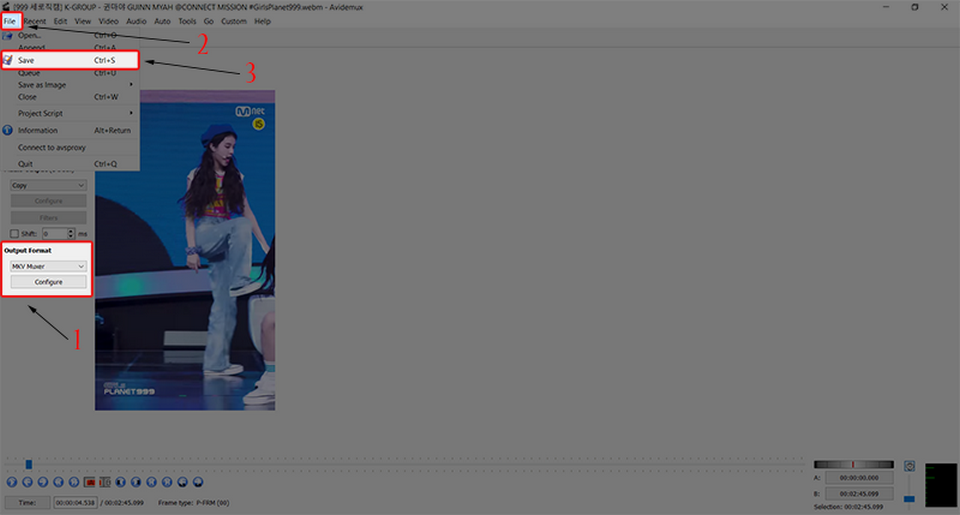The width and height of the screenshot is (960, 515).
Task: Open Information from the File menu
Action: point(70,130)
